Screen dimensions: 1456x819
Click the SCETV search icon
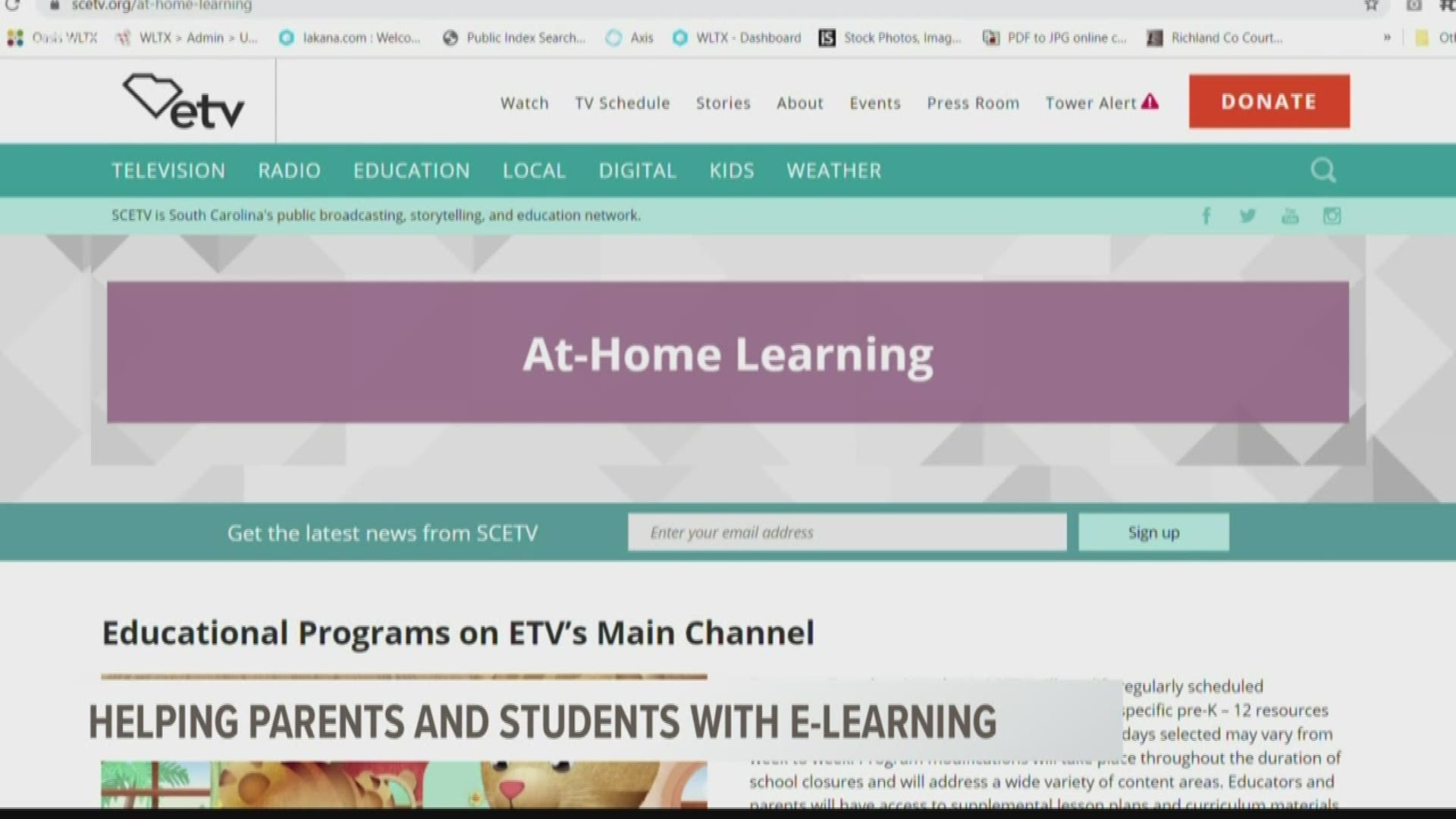click(x=1324, y=170)
